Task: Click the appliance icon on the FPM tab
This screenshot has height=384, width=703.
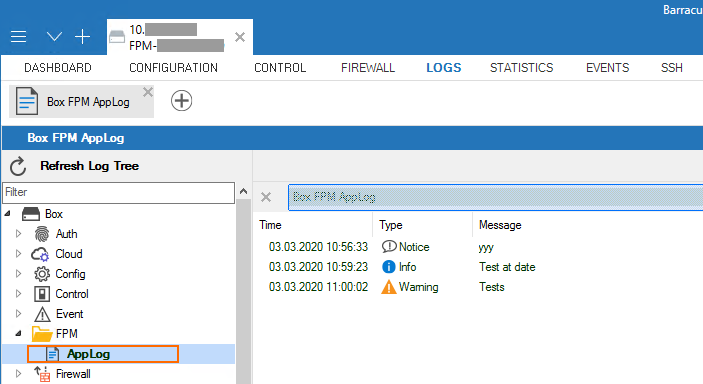Action: coord(117,36)
